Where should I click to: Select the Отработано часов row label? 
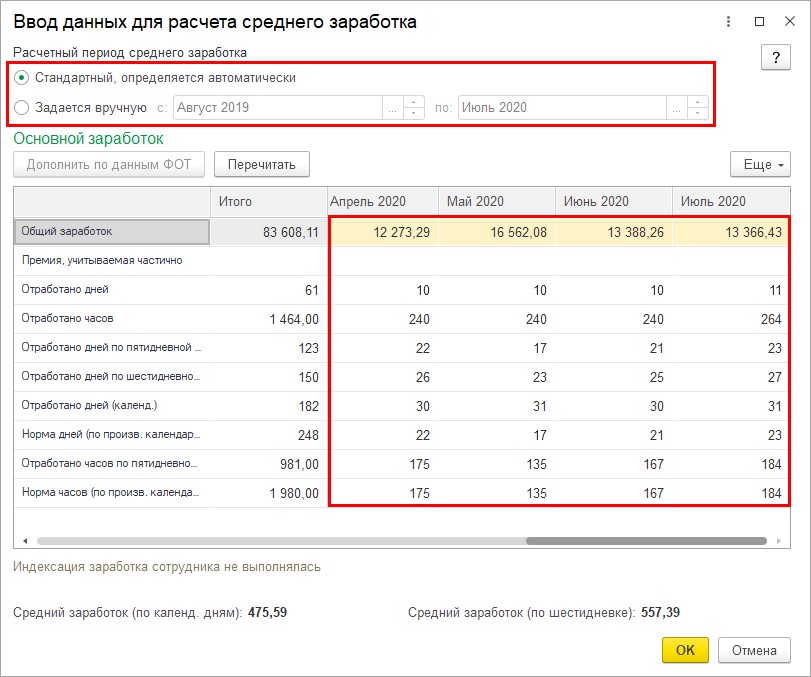coord(112,319)
